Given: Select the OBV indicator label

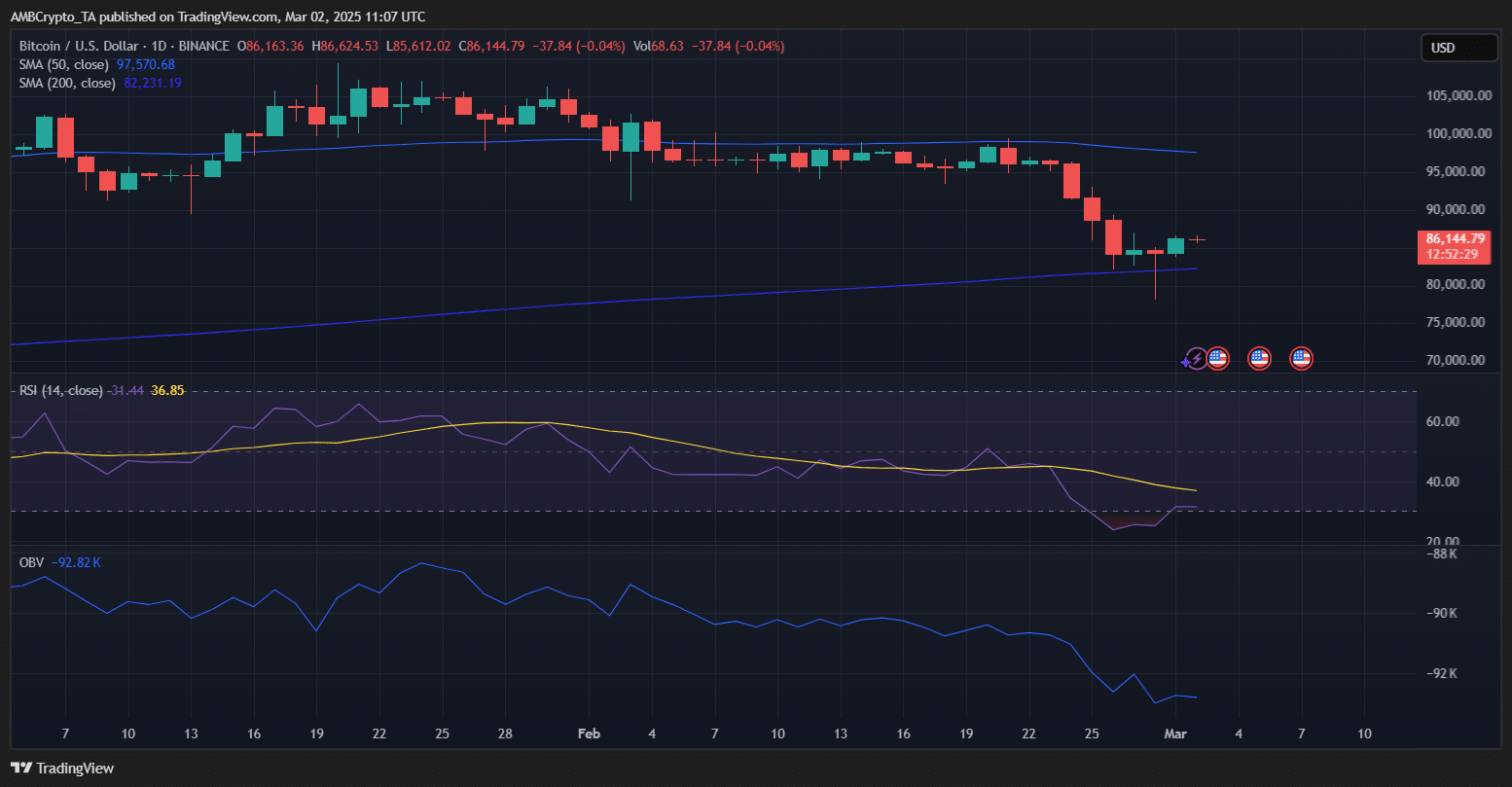Looking at the screenshot, I should [x=32, y=561].
